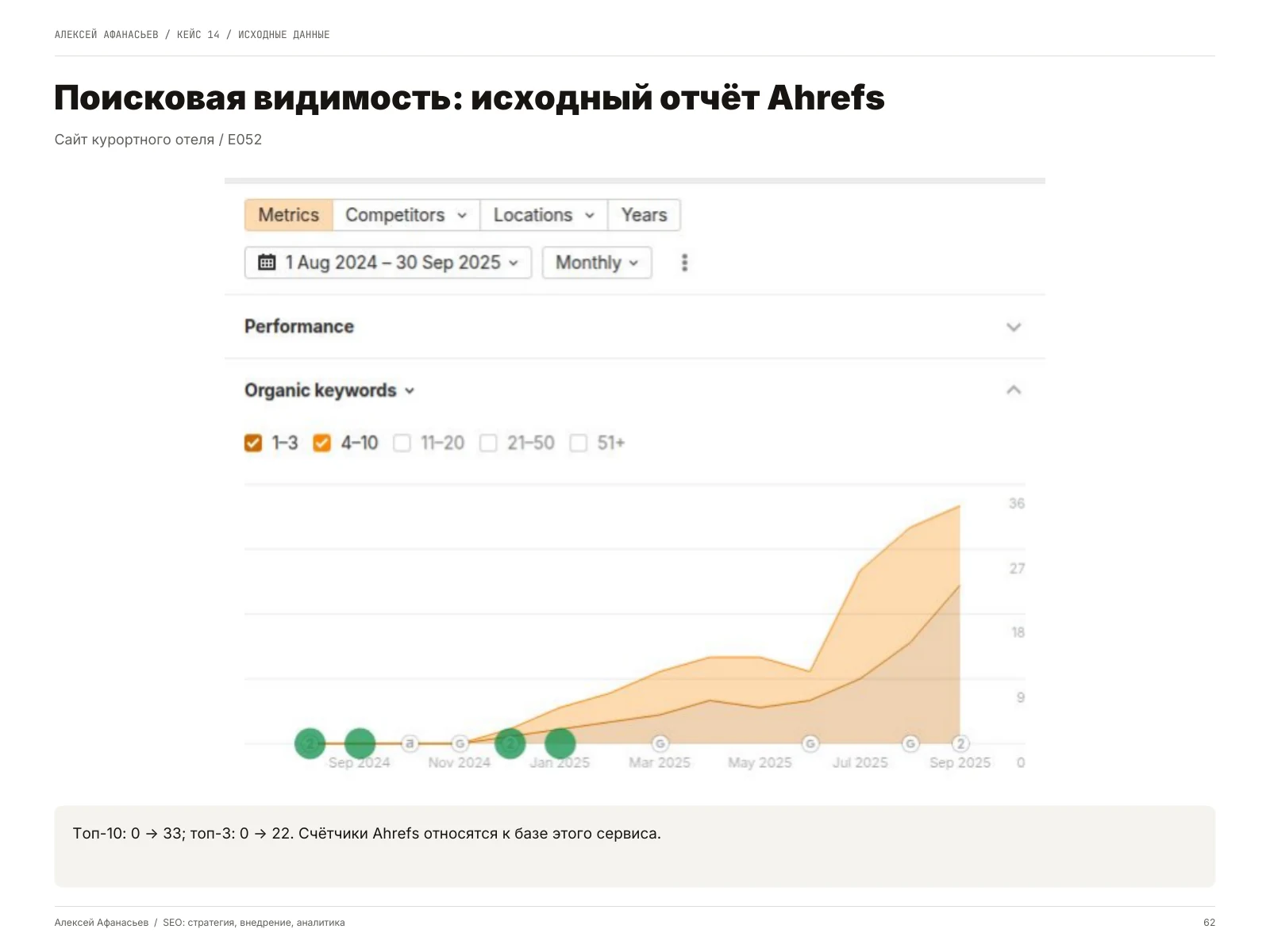Viewport: 1270px width, 952px height.
Task: Uncheck the 1–3 positions checkbox
Action: click(253, 443)
